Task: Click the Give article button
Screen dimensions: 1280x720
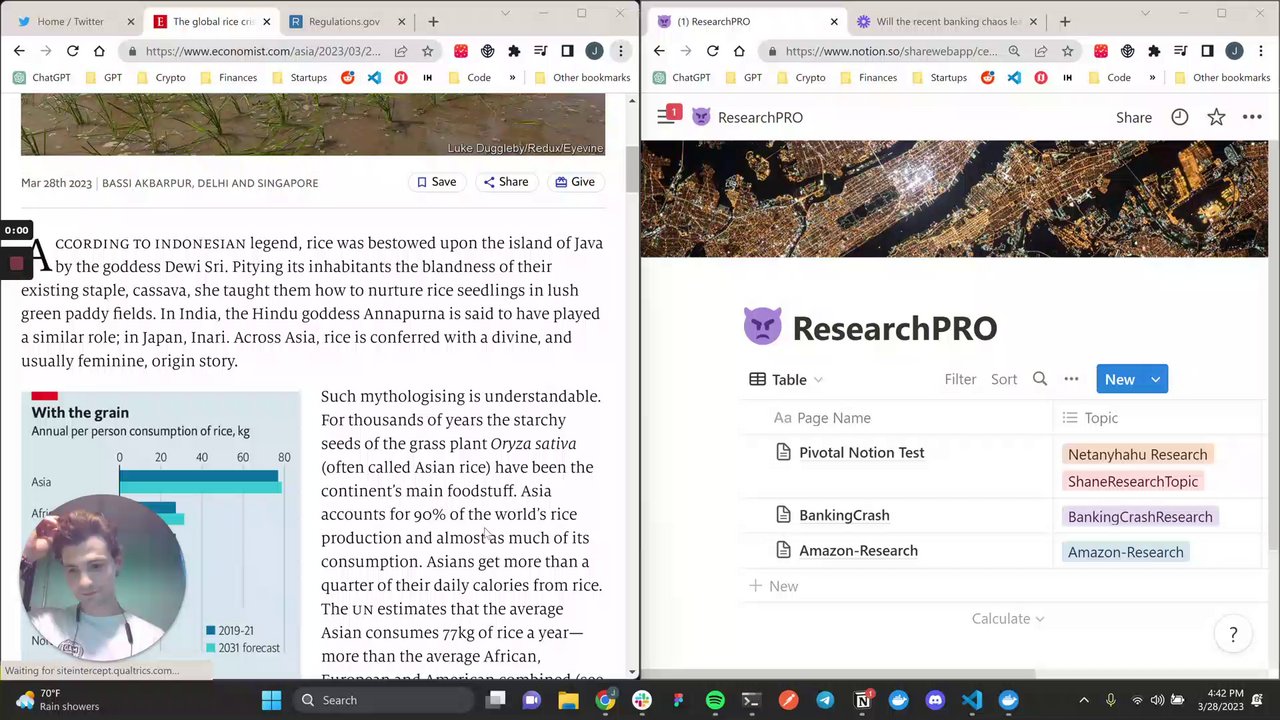Action: point(575,182)
